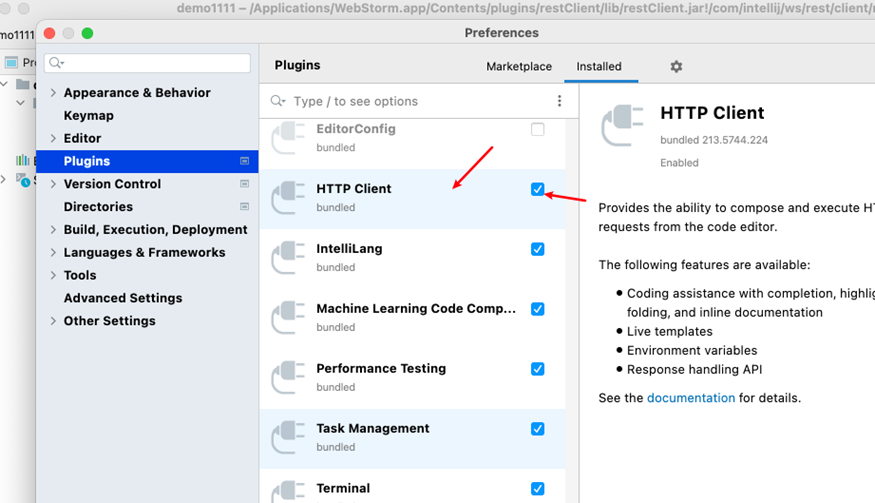Select the IntelliLang plugin row
Screen dimensions: 875x503
412,258
